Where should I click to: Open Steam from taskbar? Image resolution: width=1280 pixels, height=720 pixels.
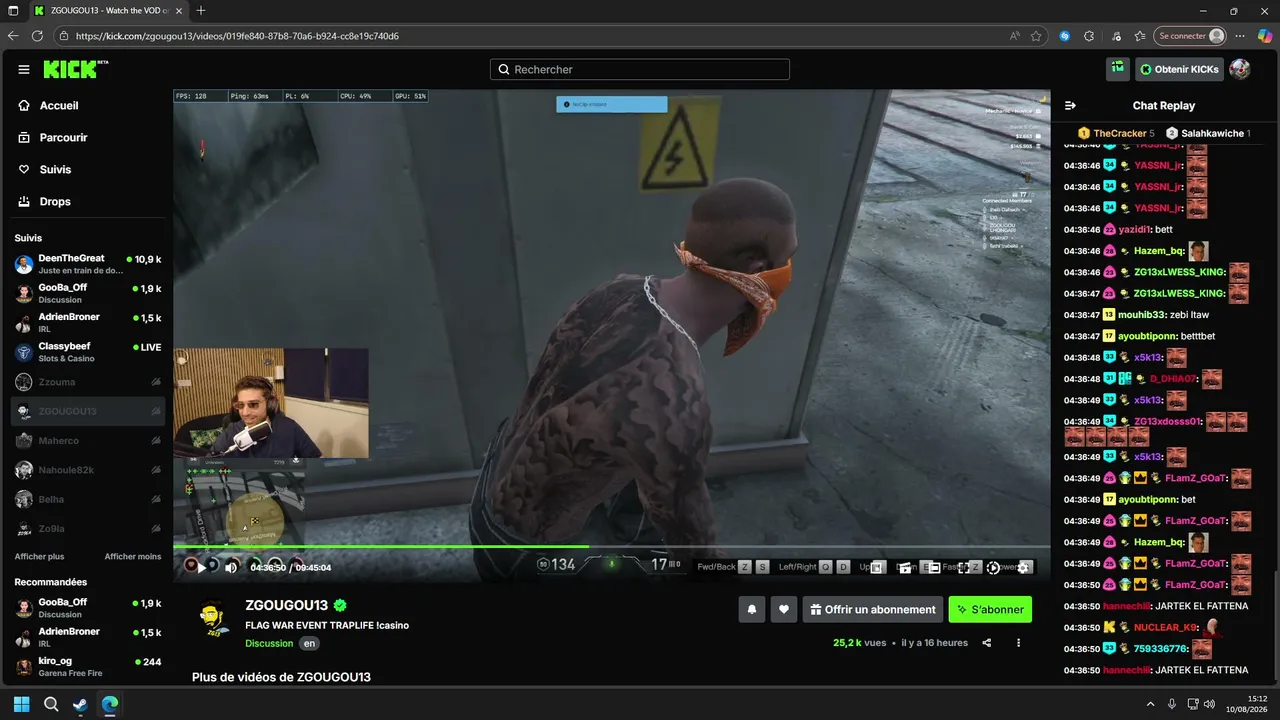click(80, 704)
